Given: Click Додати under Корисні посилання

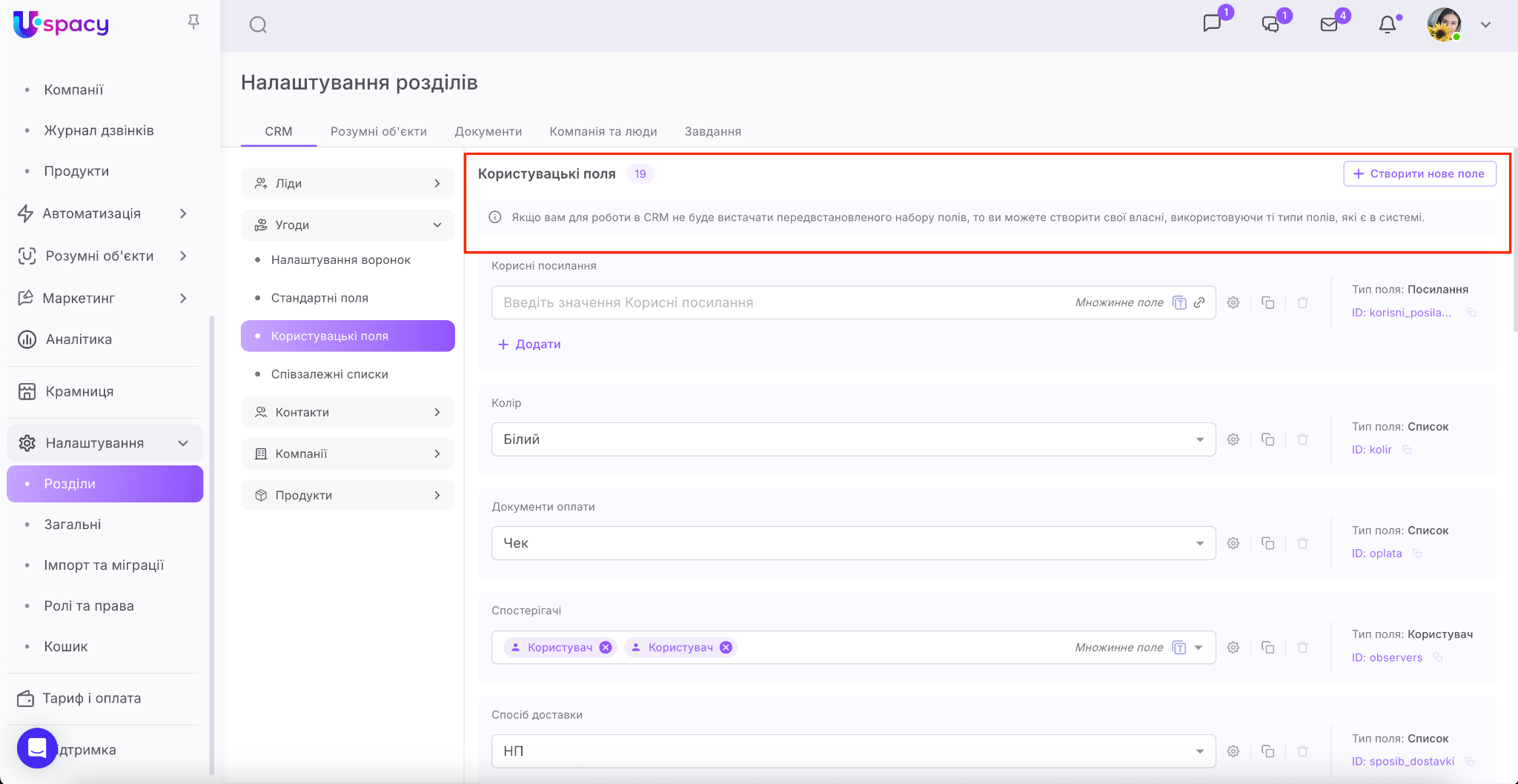Looking at the screenshot, I should click(529, 345).
